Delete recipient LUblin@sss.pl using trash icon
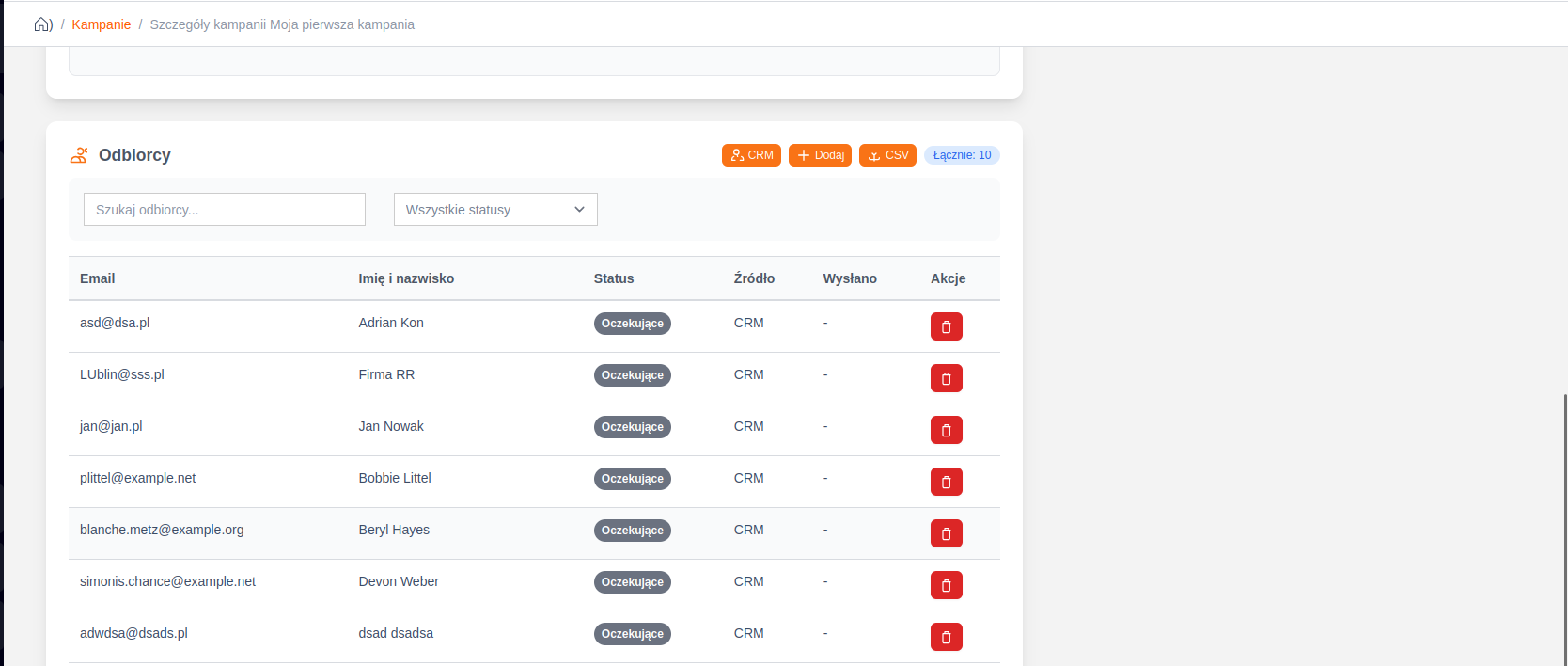Screen dimensions: 1568x666 pyautogui.click(x=946, y=378)
